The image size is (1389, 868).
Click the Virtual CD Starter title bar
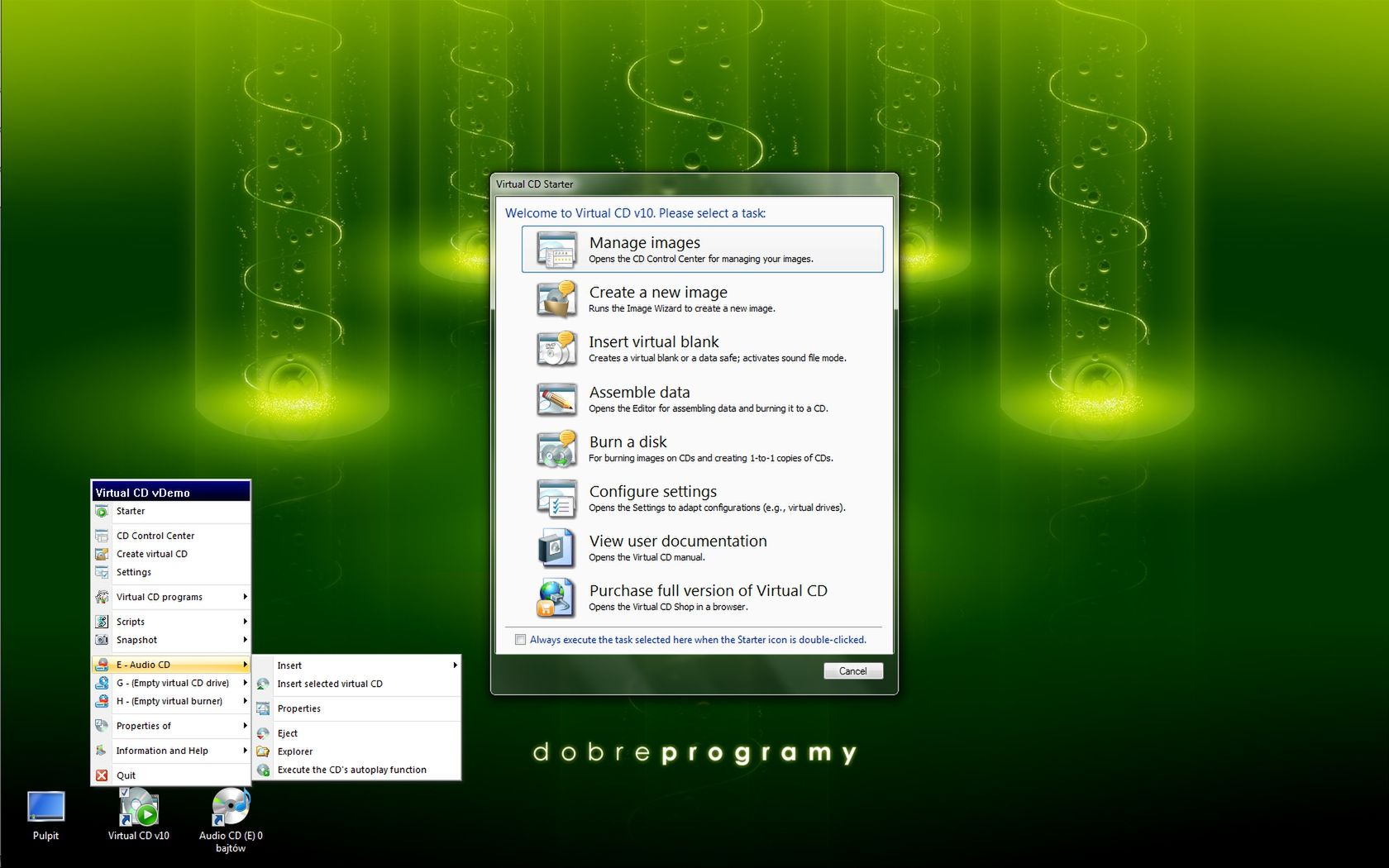(x=694, y=184)
